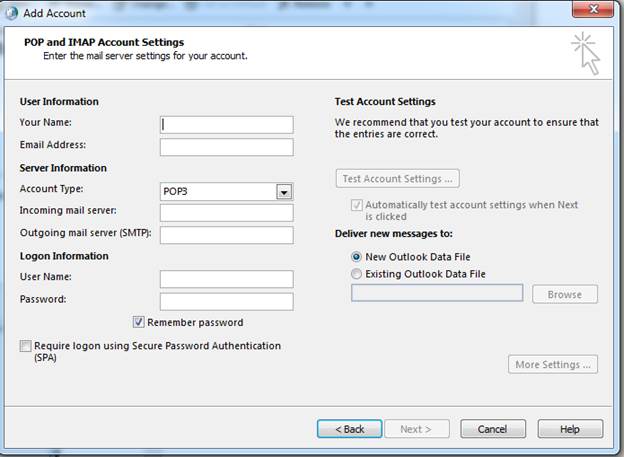624x457 pixels.
Task: Click the Outlook globe icon in title bar
Action: (x=11, y=13)
